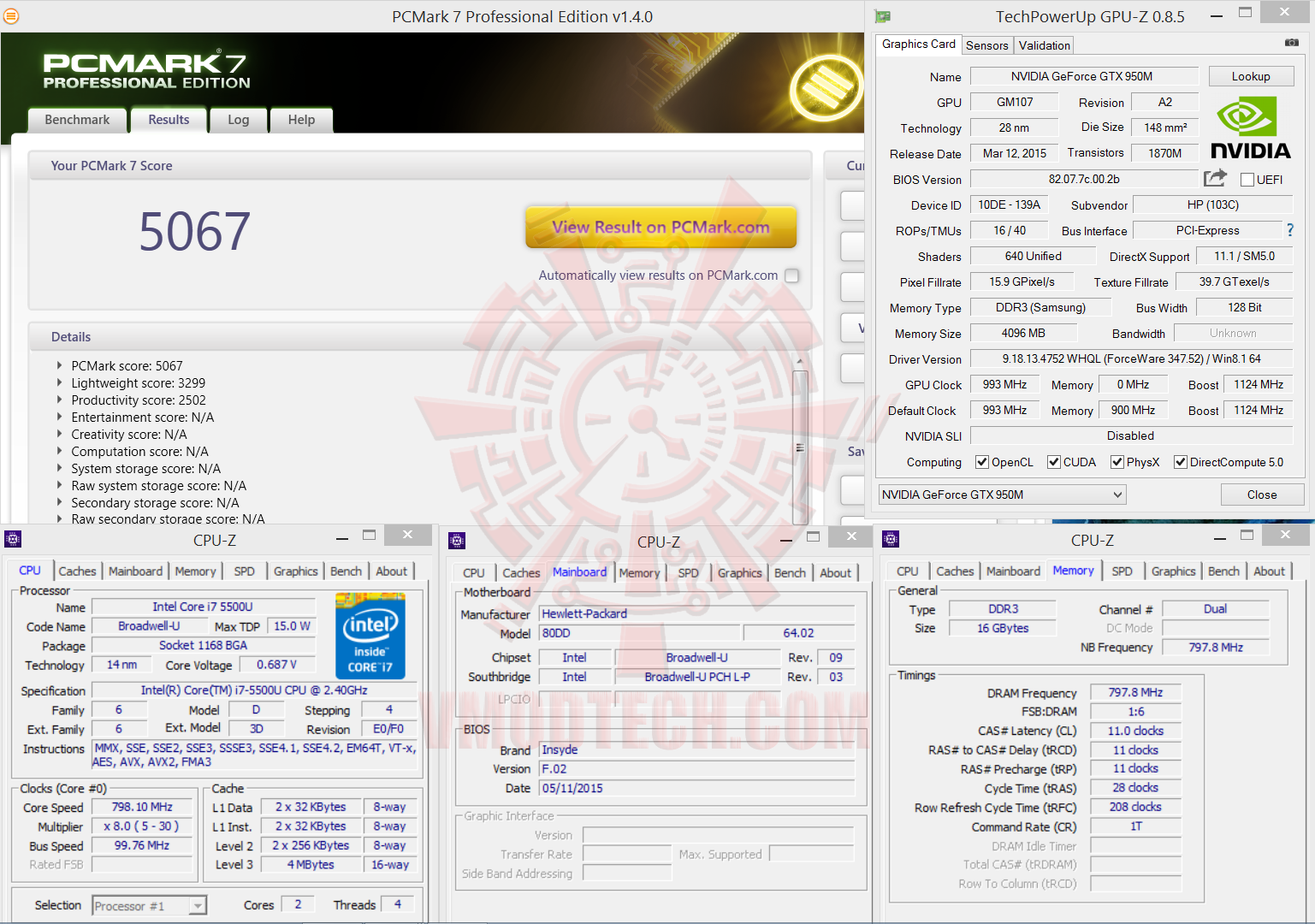Image resolution: width=1315 pixels, height=924 pixels.
Task: Toggle the UEFI checkbox in GPU-Z
Action: point(1247,180)
